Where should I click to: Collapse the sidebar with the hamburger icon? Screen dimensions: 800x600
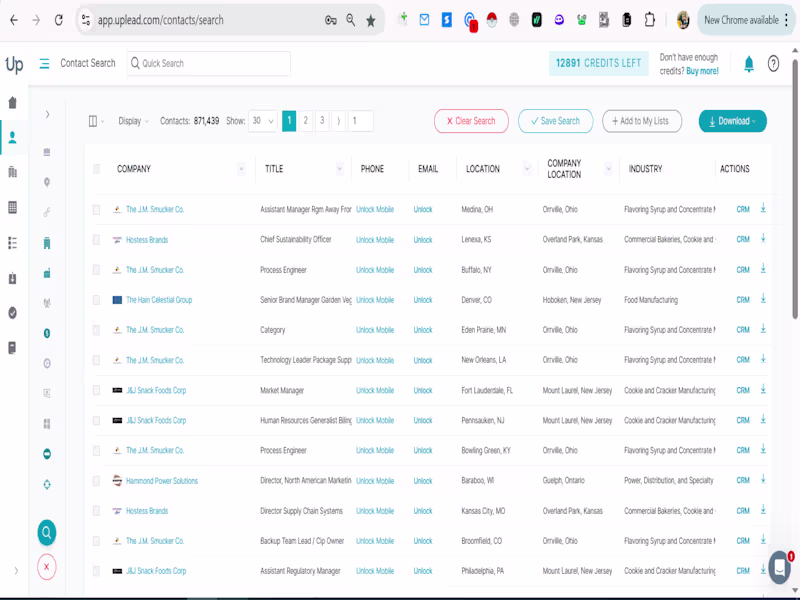pyautogui.click(x=44, y=62)
